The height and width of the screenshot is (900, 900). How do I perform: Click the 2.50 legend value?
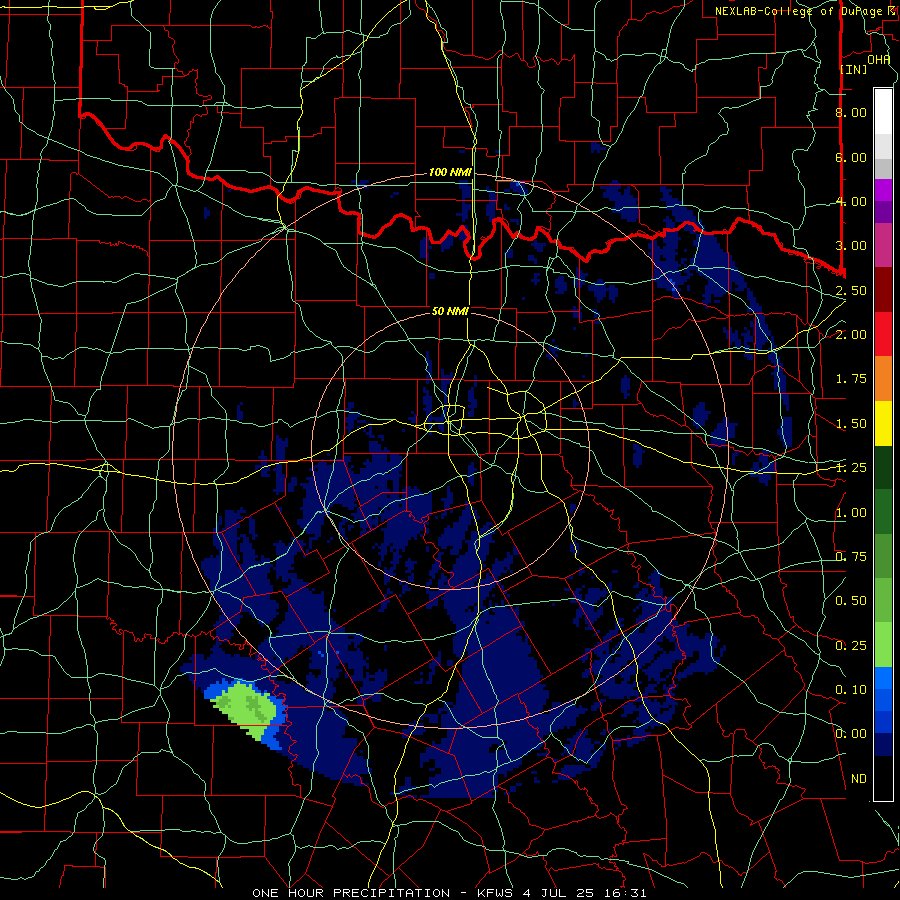851,290
